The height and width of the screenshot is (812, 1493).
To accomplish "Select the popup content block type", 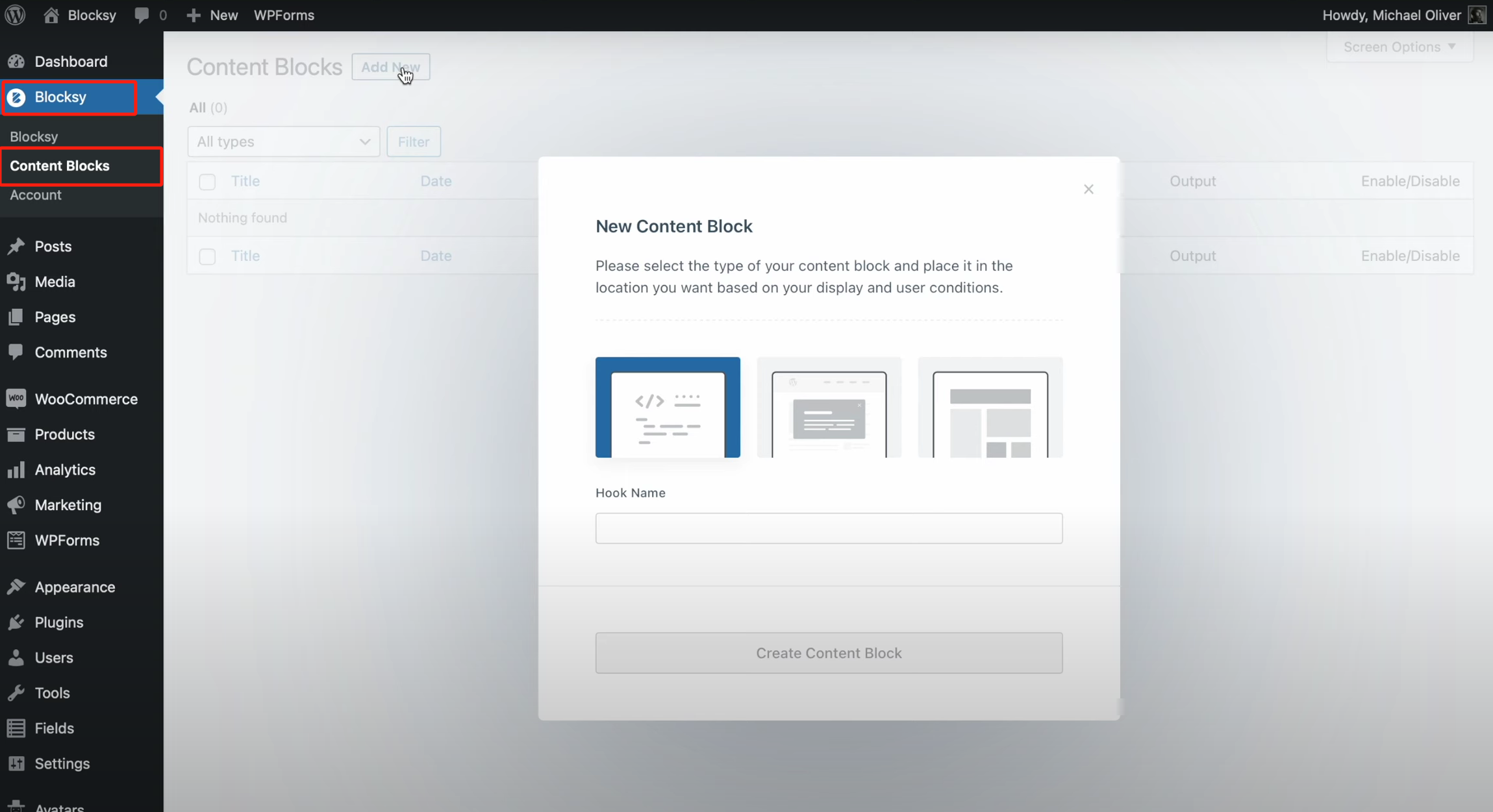I will tap(829, 408).
